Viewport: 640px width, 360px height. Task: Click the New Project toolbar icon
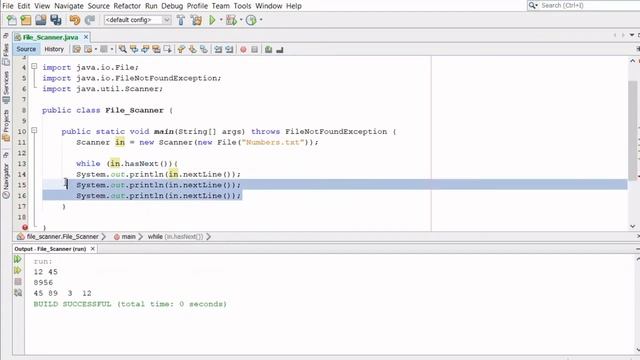[x=26, y=20]
